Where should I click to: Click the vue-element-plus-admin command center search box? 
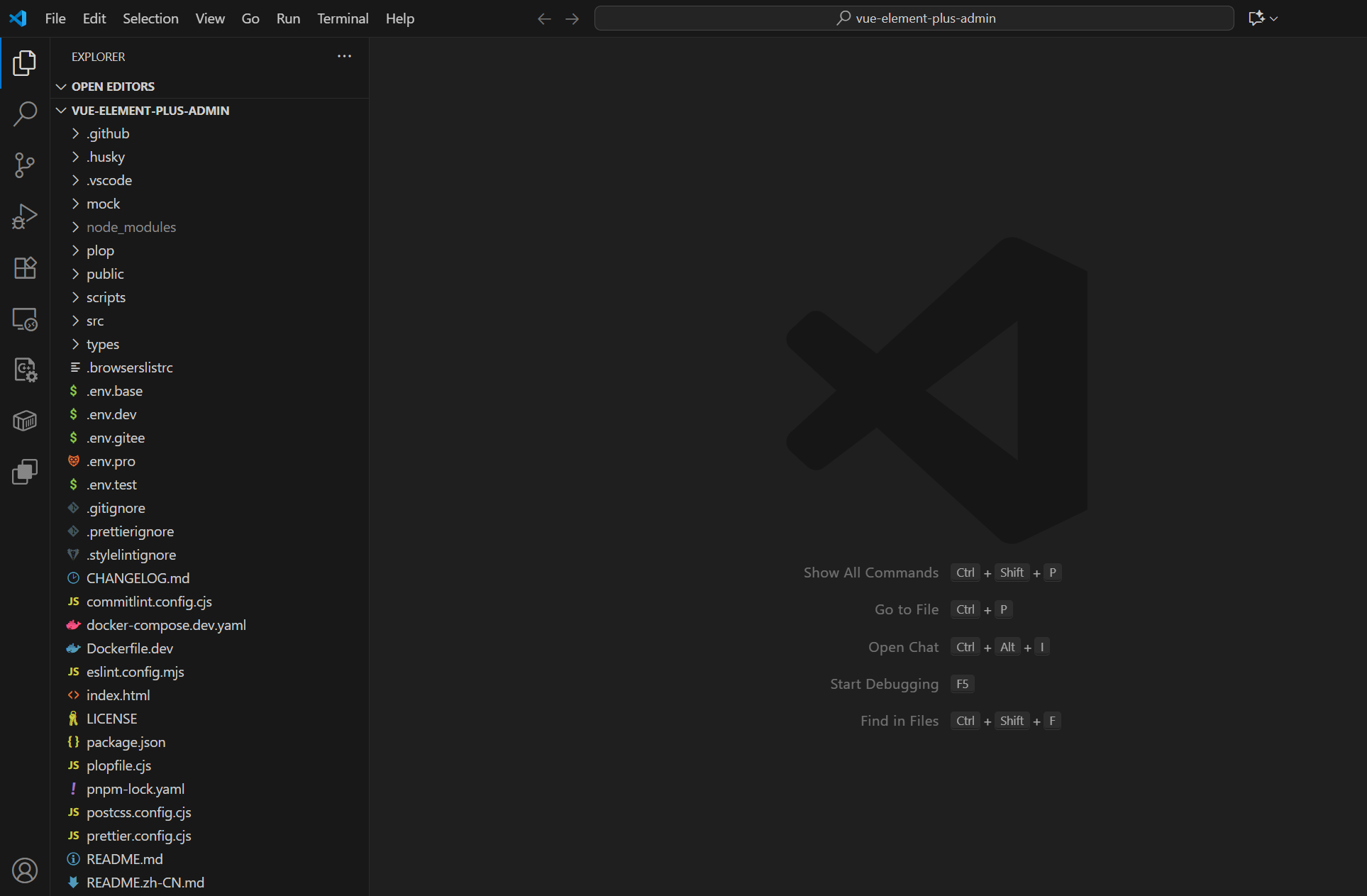914,18
